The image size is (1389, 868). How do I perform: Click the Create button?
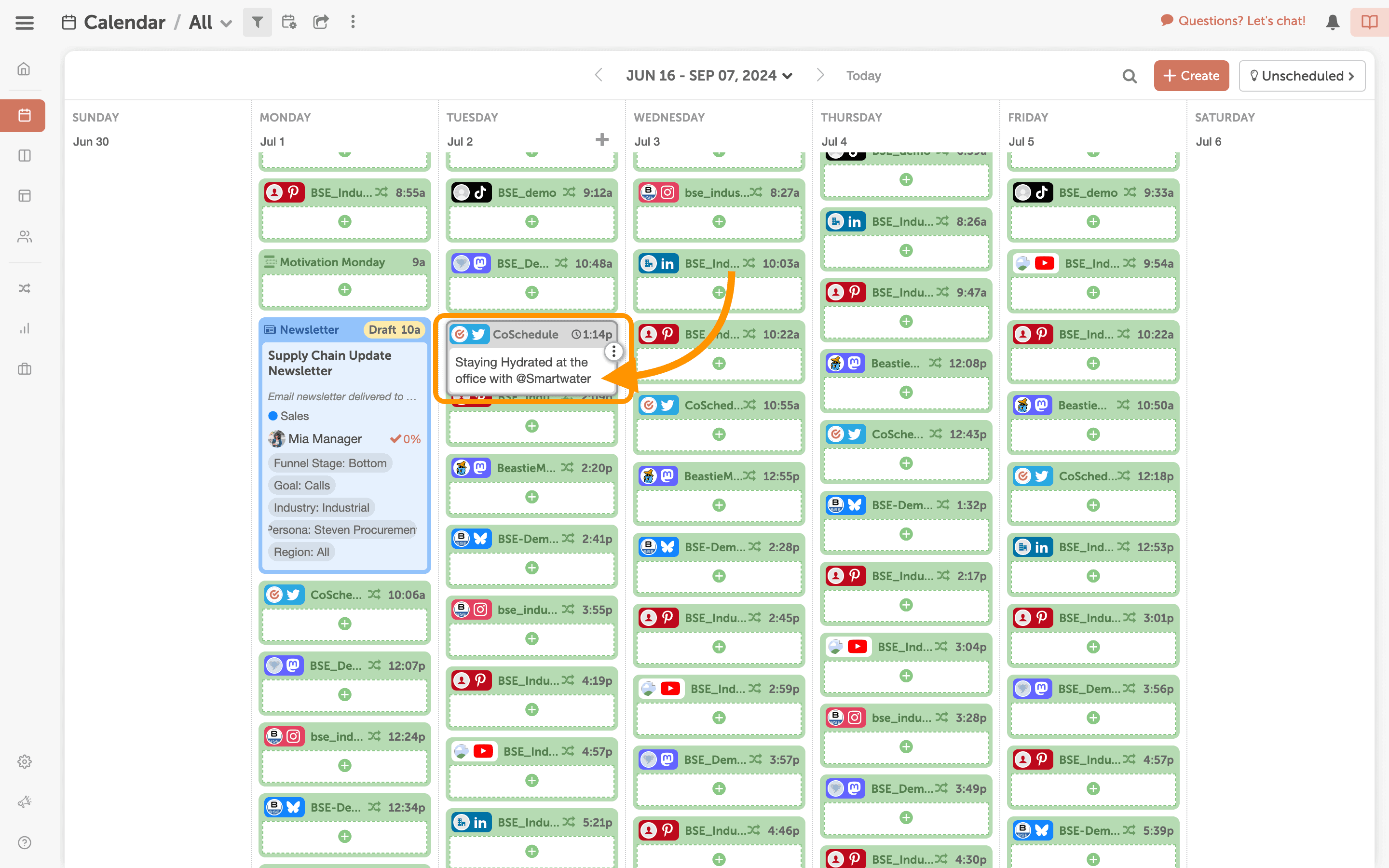1191,76
